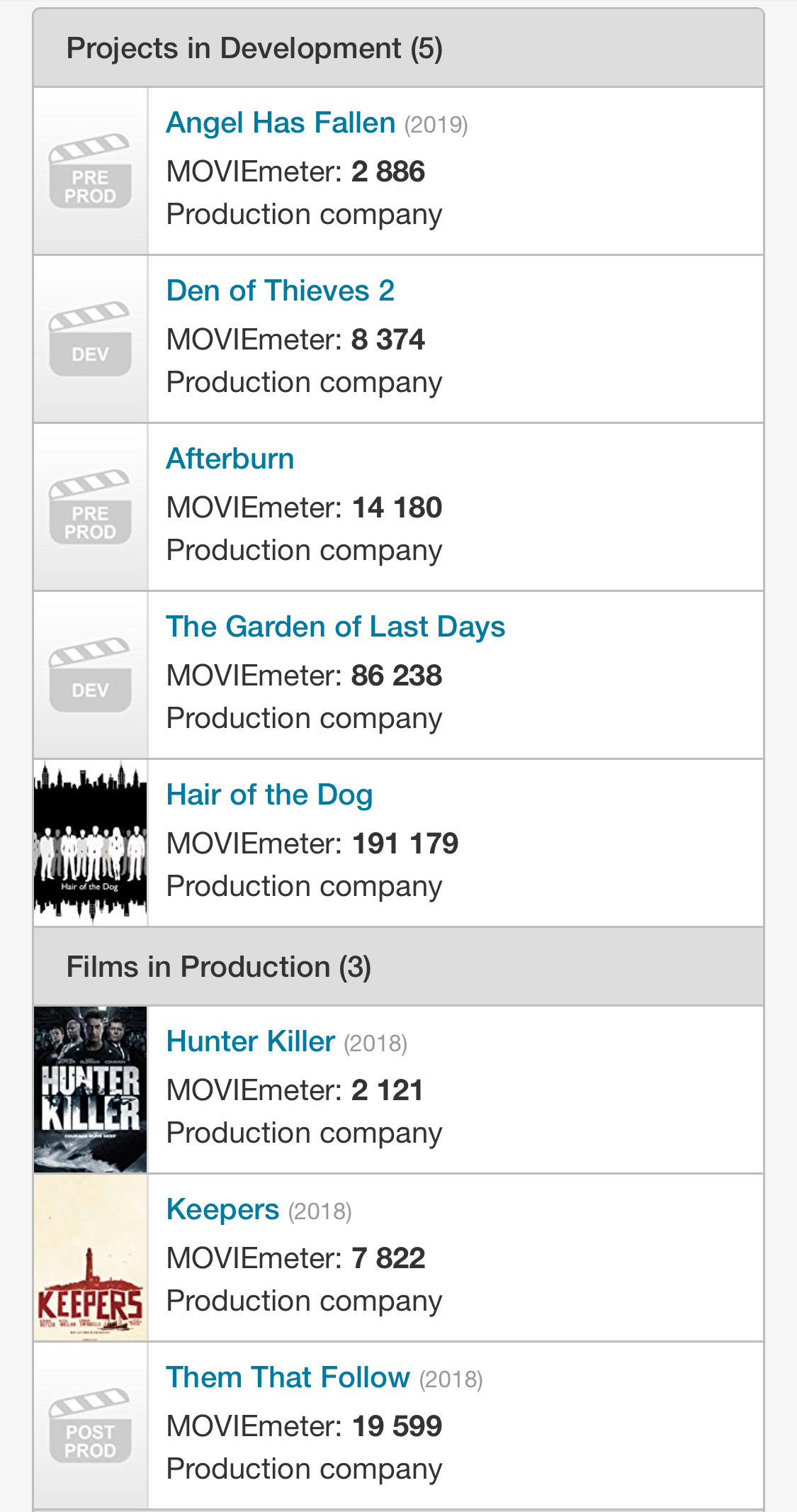Open the Hair of the Dog poster thumbnail
Image resolution: width=797 pixels, height=1512 pixels.
(90, 843)
